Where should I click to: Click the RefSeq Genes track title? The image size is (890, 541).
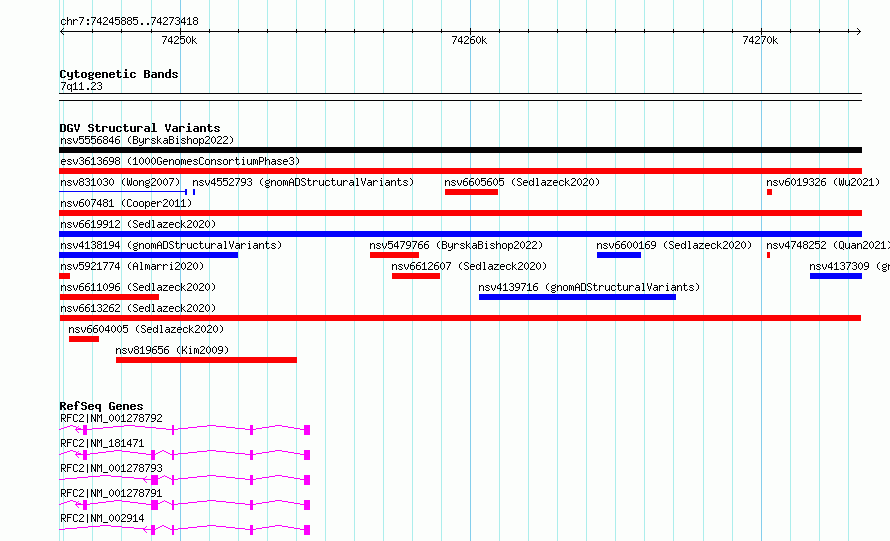(x=101, y=406)
